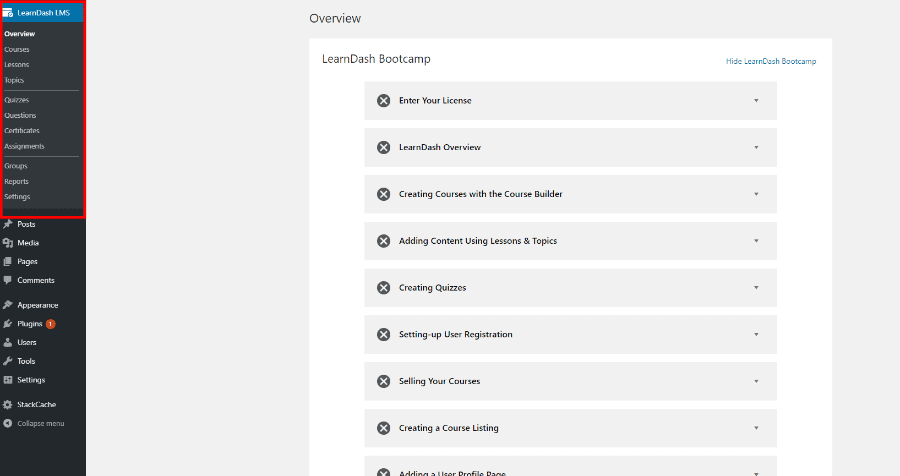Expand Setting-up User Registration section arrow
Viewport: 900px width, 476px height.
[756, 334]
